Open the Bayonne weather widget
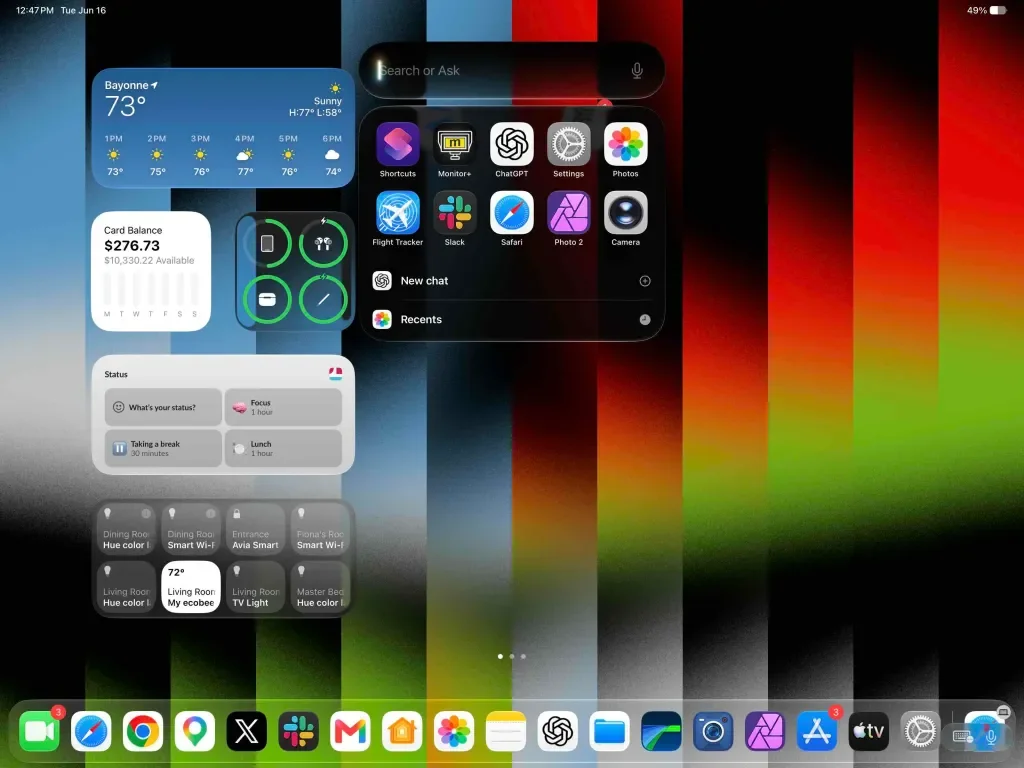1024x768 pixels. [223, 128]
